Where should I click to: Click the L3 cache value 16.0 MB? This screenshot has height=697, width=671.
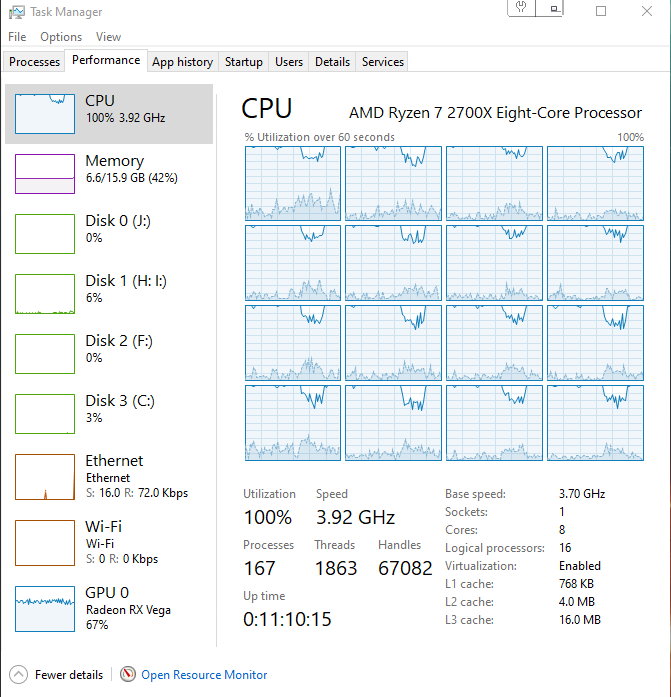click(580, 620)
